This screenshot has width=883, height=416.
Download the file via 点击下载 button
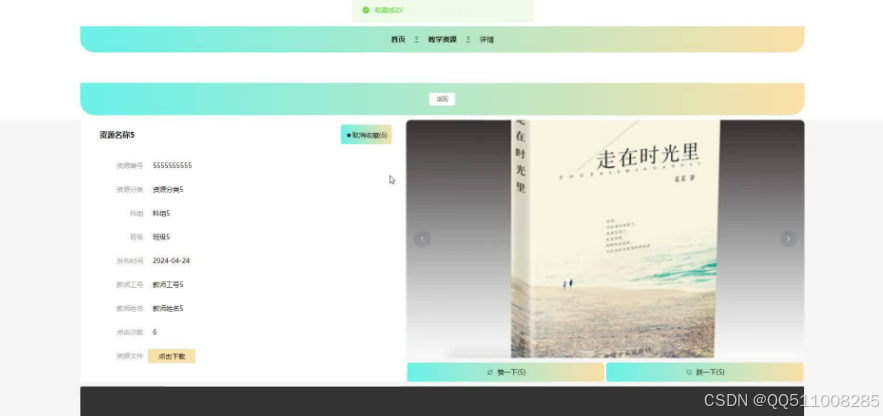(x=172, y=356)
